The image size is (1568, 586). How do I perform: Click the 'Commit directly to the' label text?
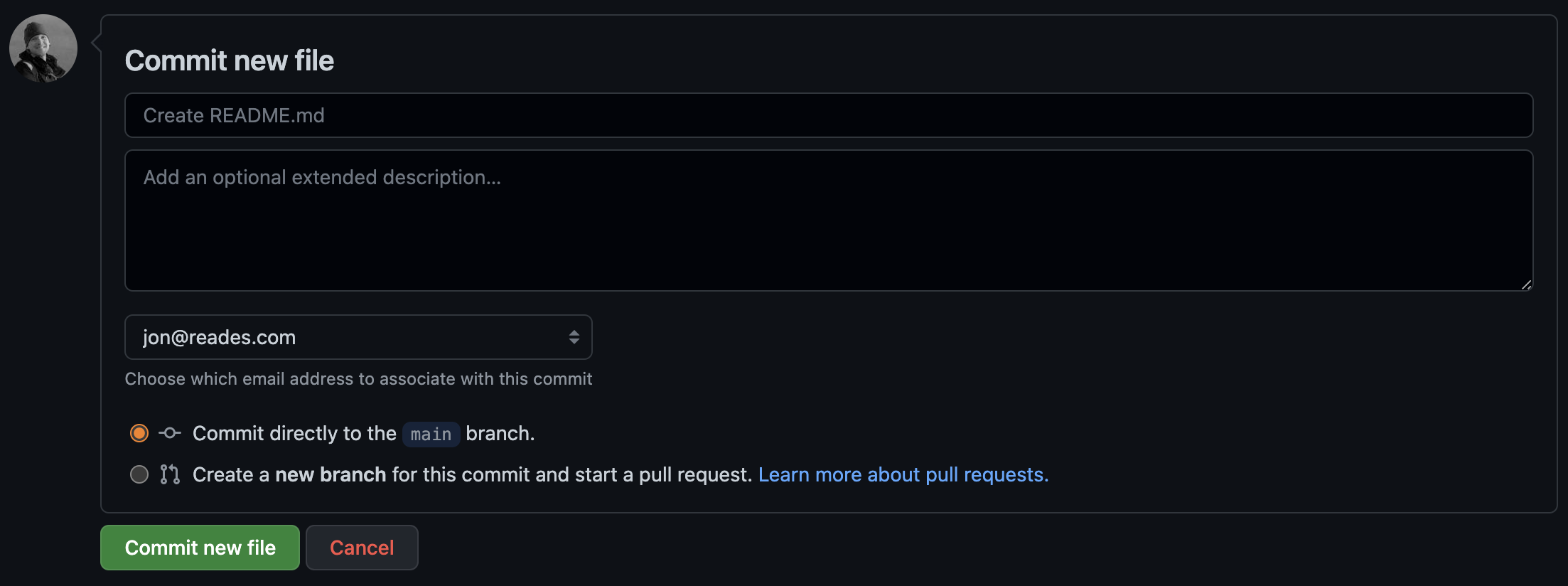coord(294,433)
